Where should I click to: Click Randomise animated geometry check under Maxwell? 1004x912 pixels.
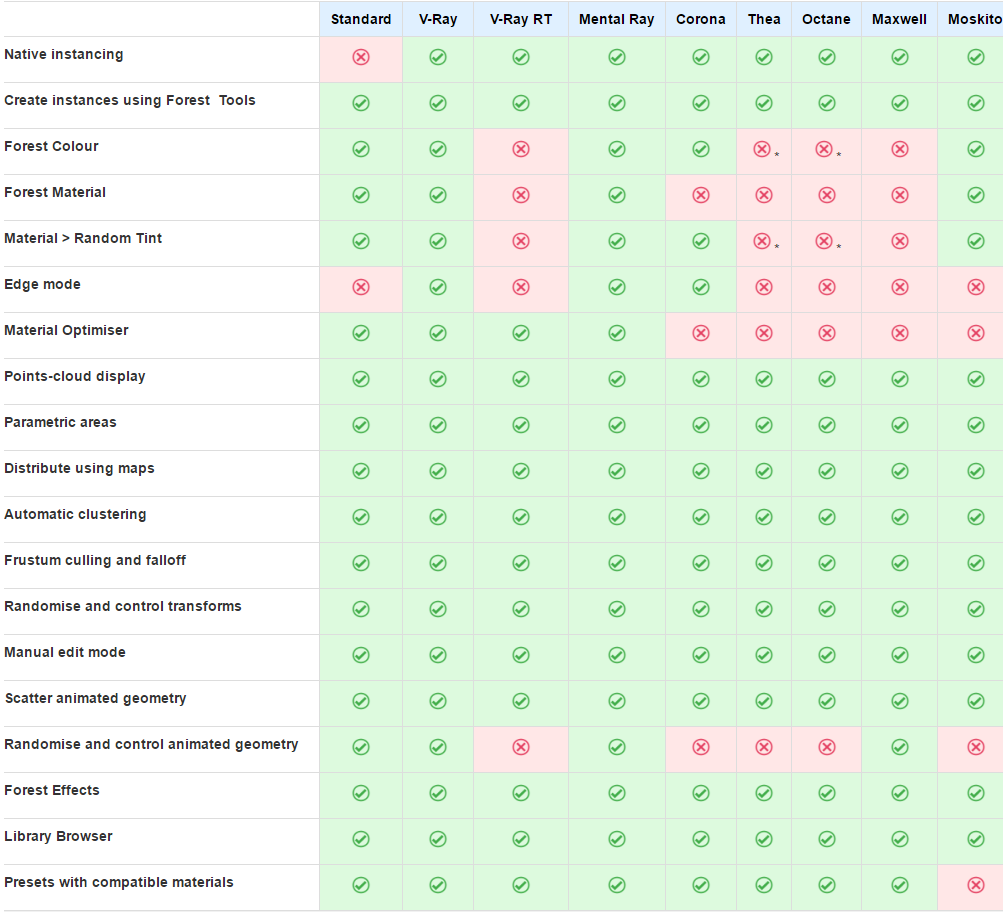click(x=900, y=747)
